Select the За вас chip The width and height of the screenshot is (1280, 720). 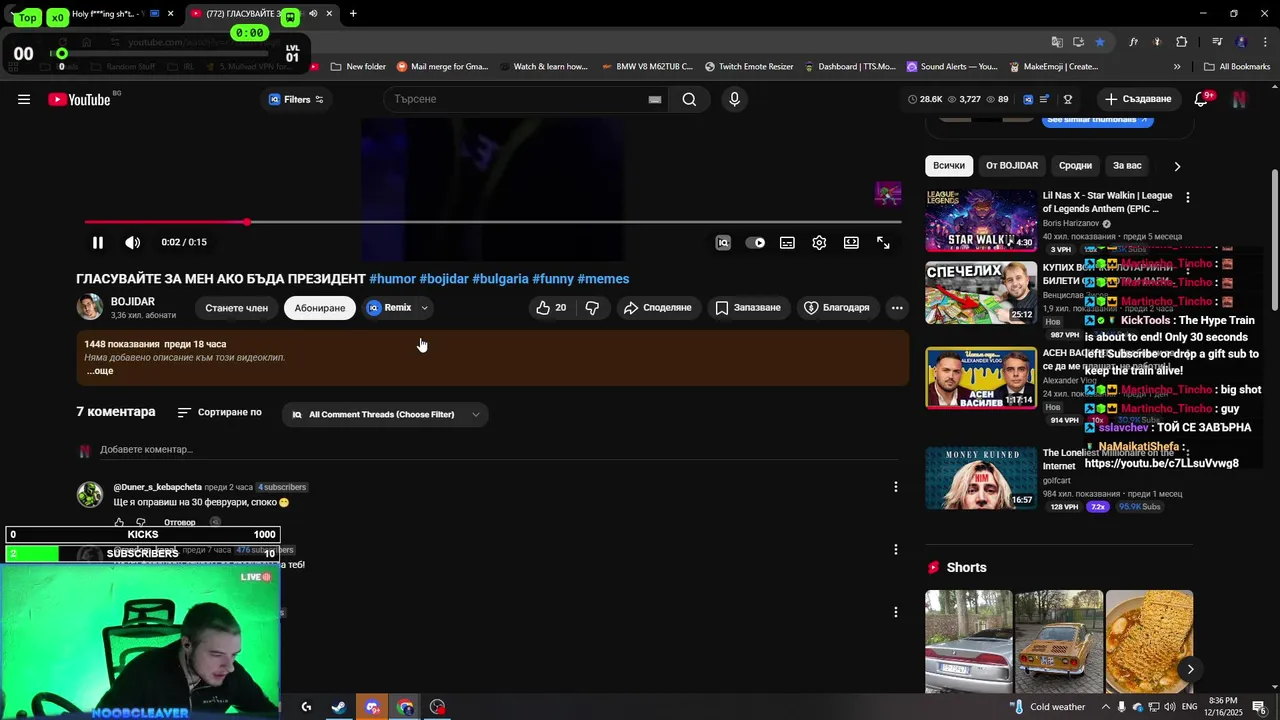click(1127, 166)
